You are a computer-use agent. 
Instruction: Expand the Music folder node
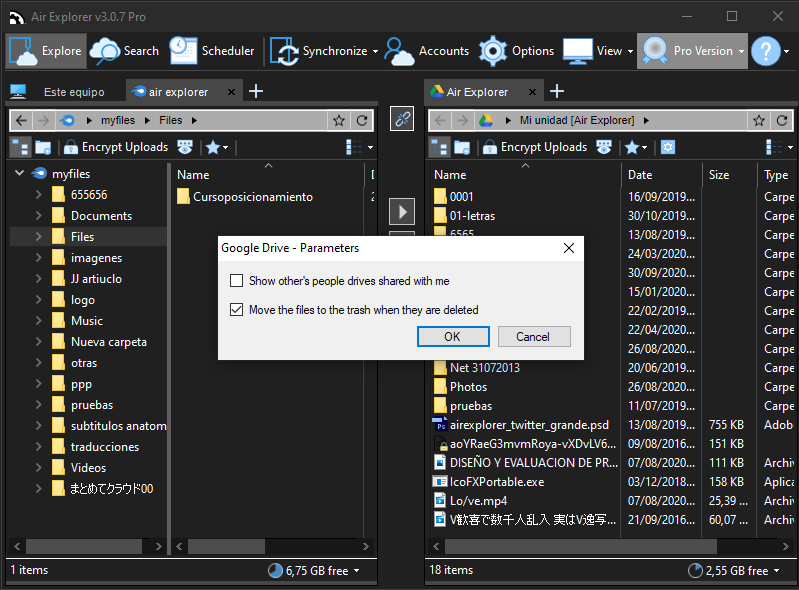(x=38, y=320)
